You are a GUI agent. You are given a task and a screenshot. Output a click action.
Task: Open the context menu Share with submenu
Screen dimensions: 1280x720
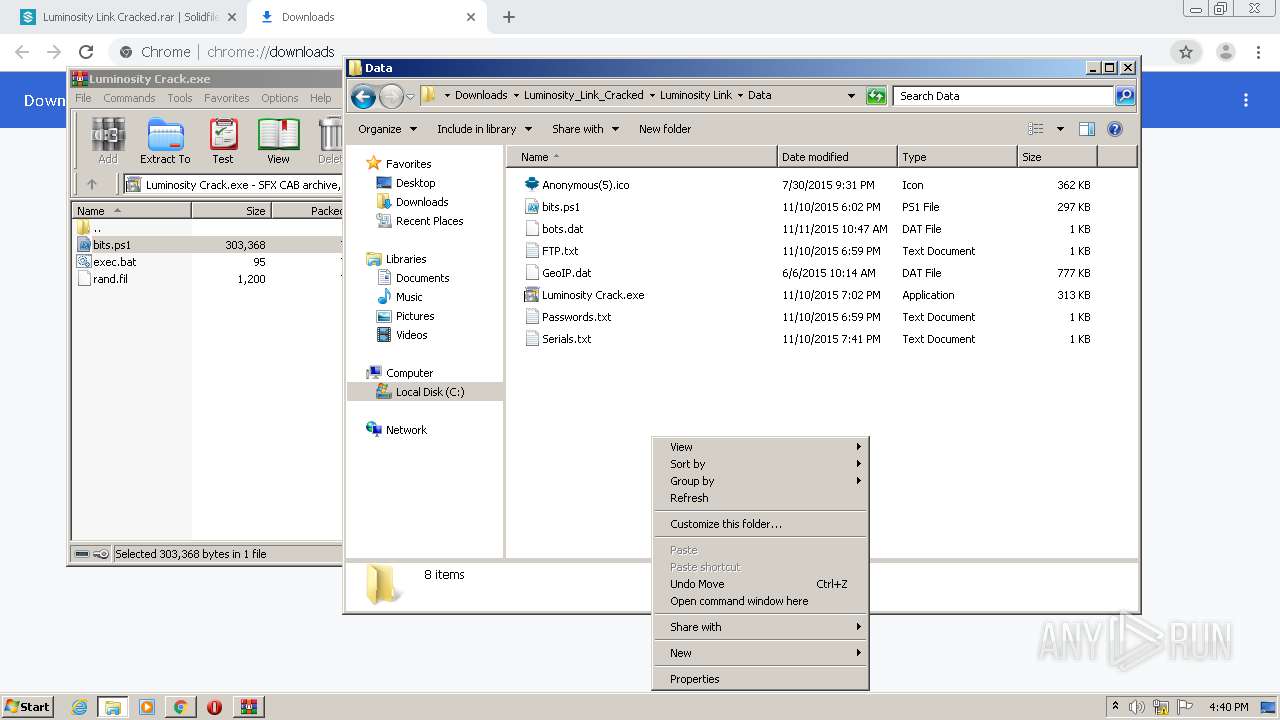(760, 627)
